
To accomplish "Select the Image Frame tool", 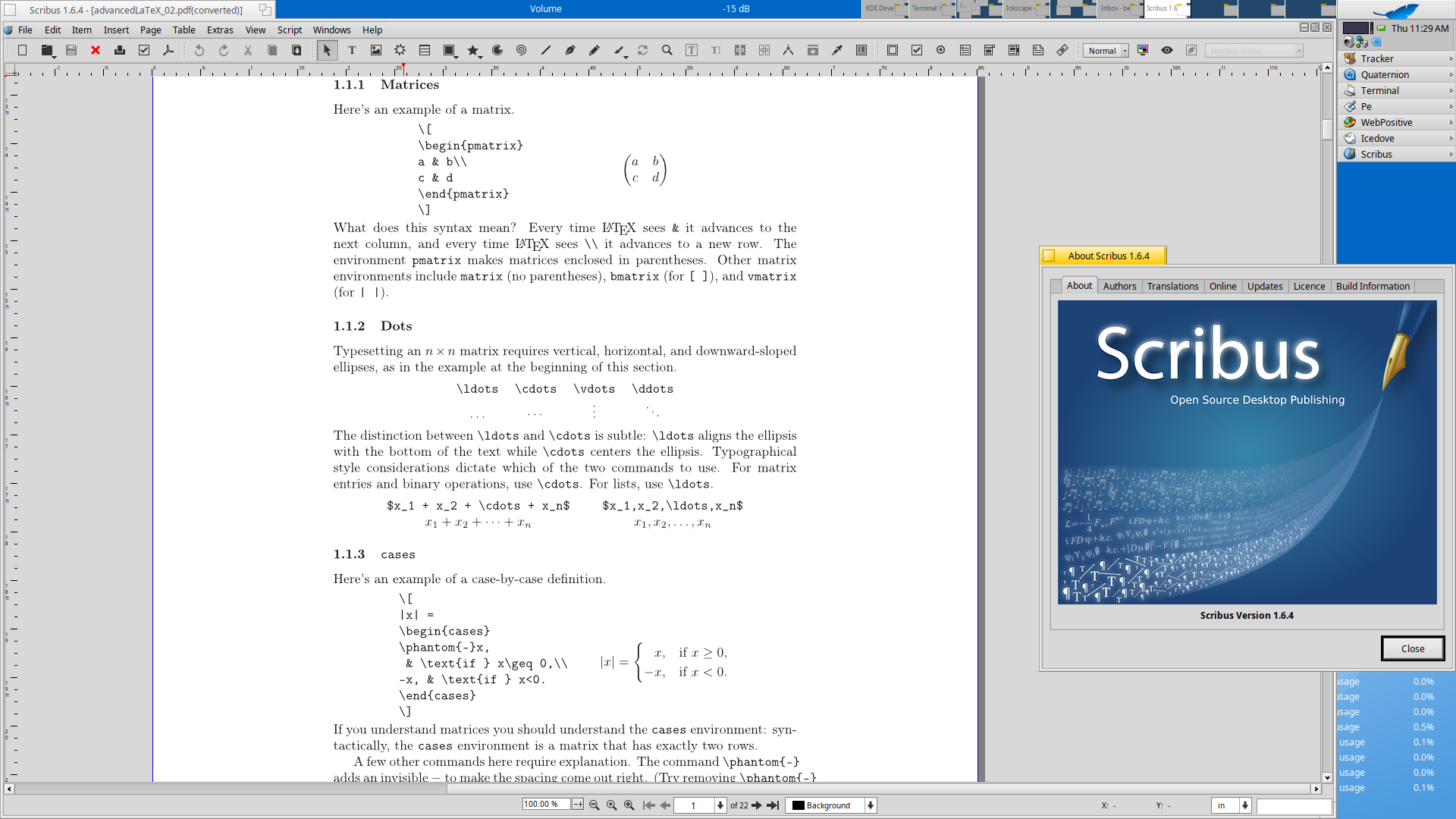I will click(x=376, y=50).
